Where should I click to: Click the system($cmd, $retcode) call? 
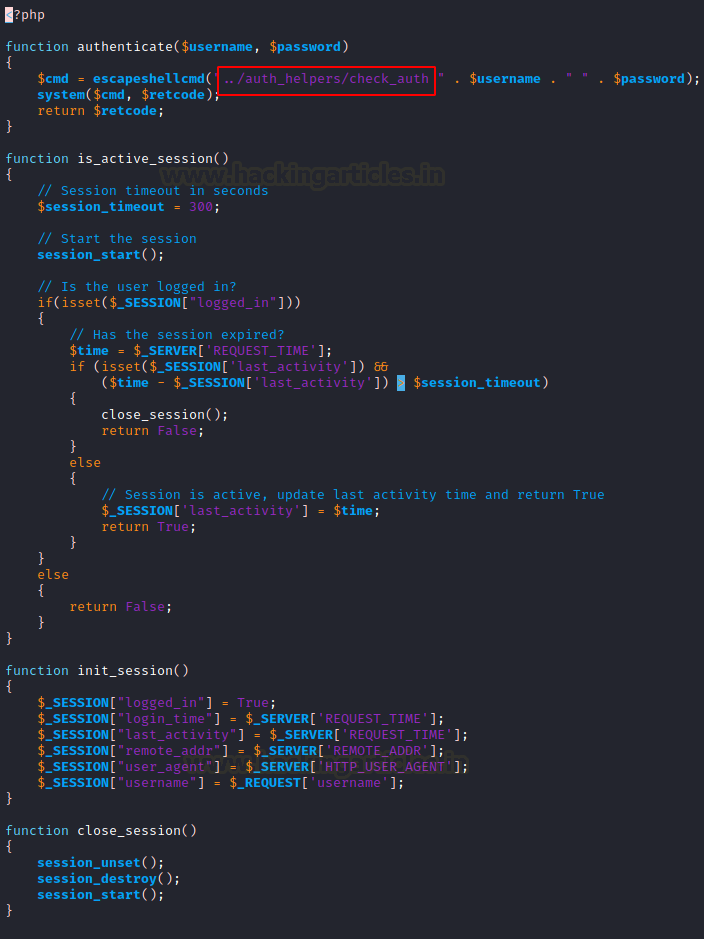tap(129, 95)
